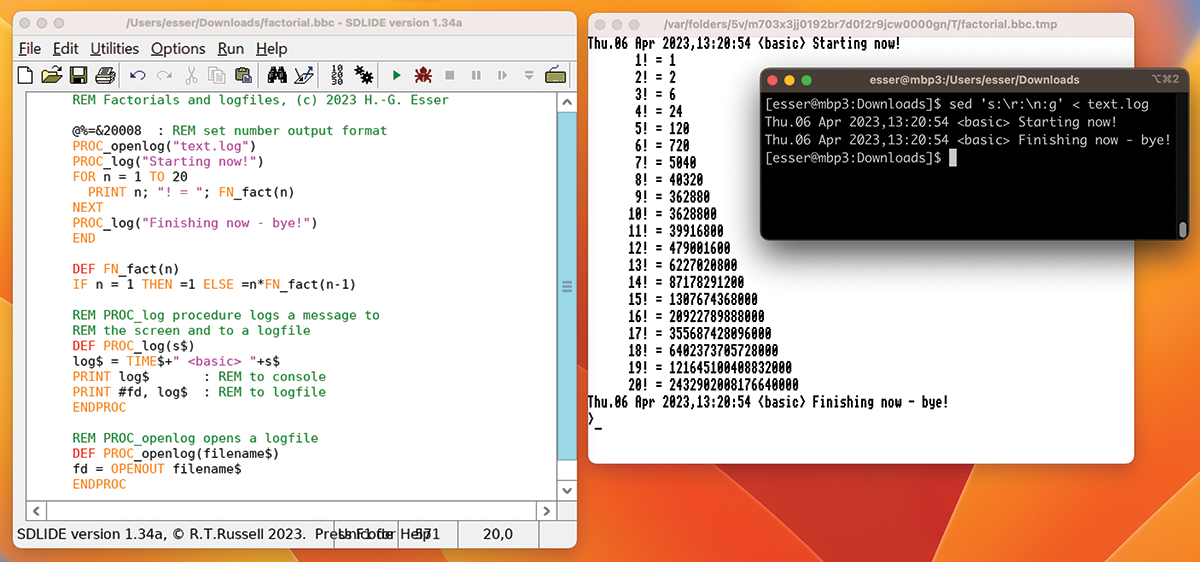Click the DEF FN_fact(n) line

(126, 269)
